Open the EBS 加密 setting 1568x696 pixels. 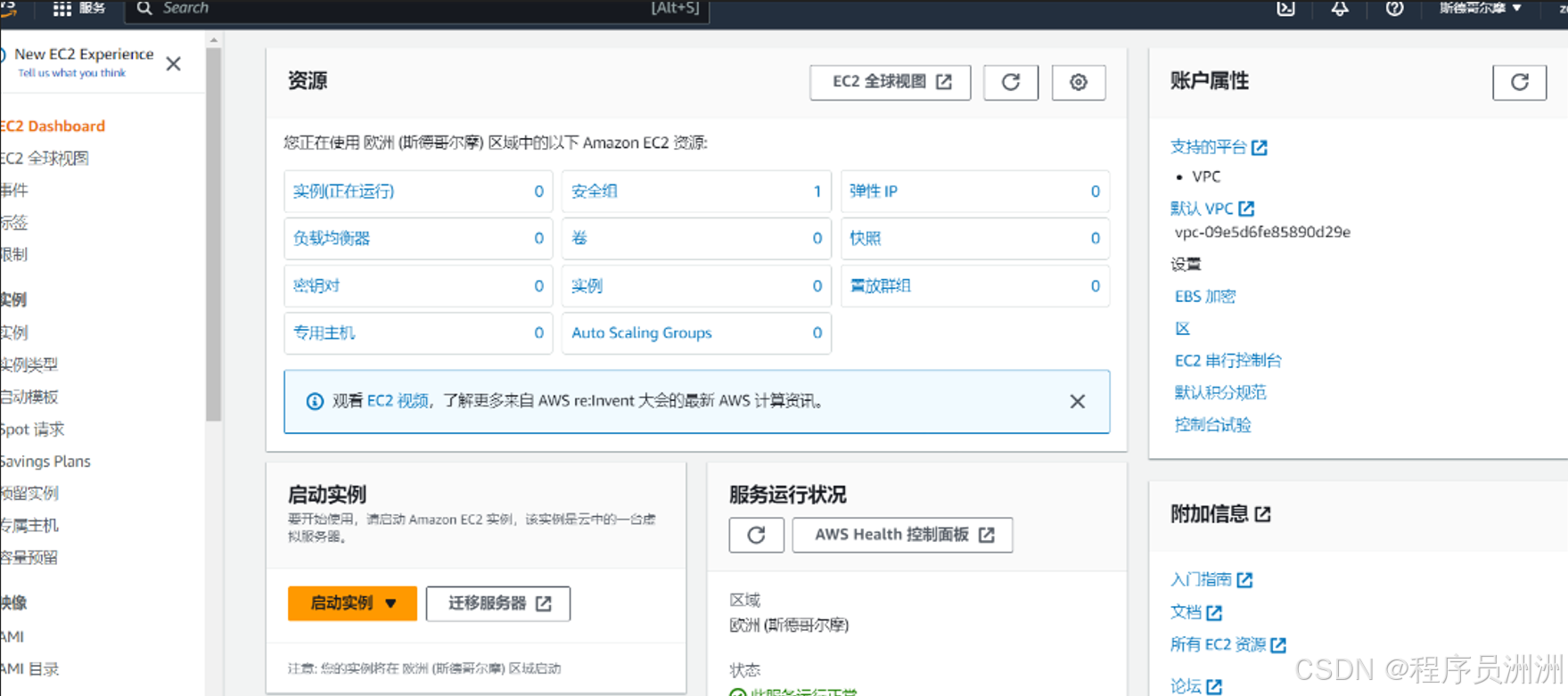tap(1205, 296)
